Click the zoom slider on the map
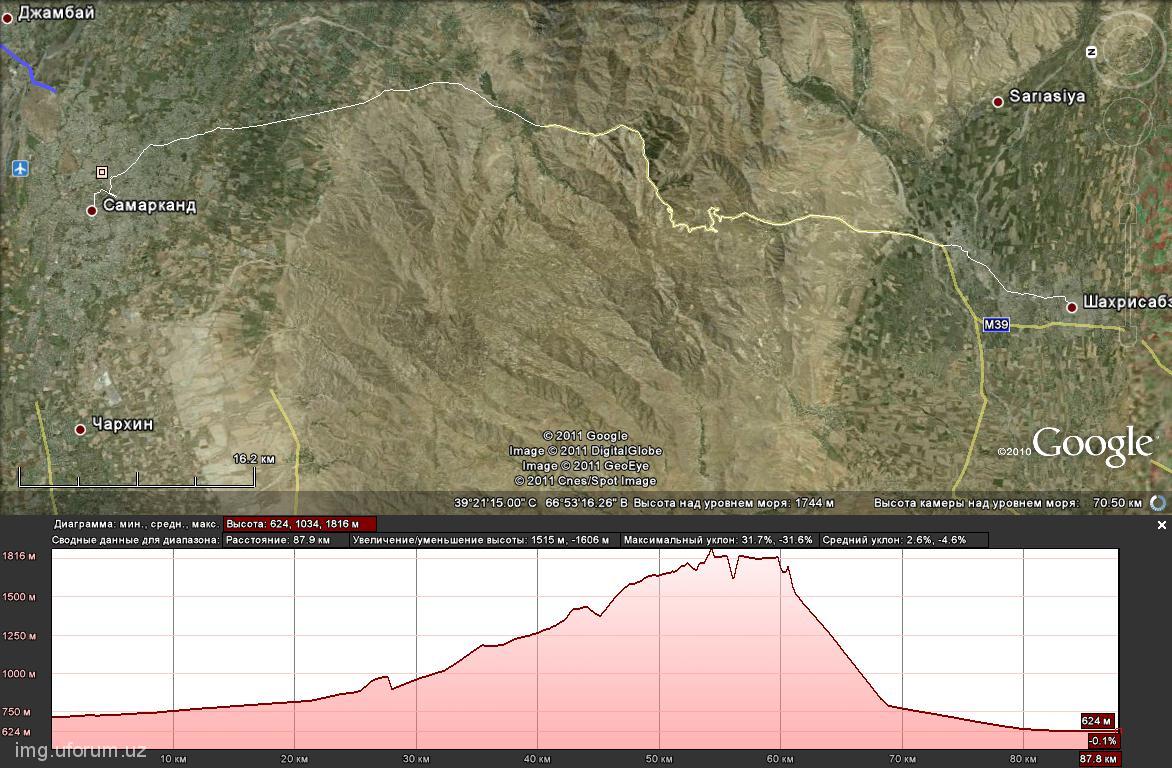This screenshot has height=768, width=1172. [1130, 230]
